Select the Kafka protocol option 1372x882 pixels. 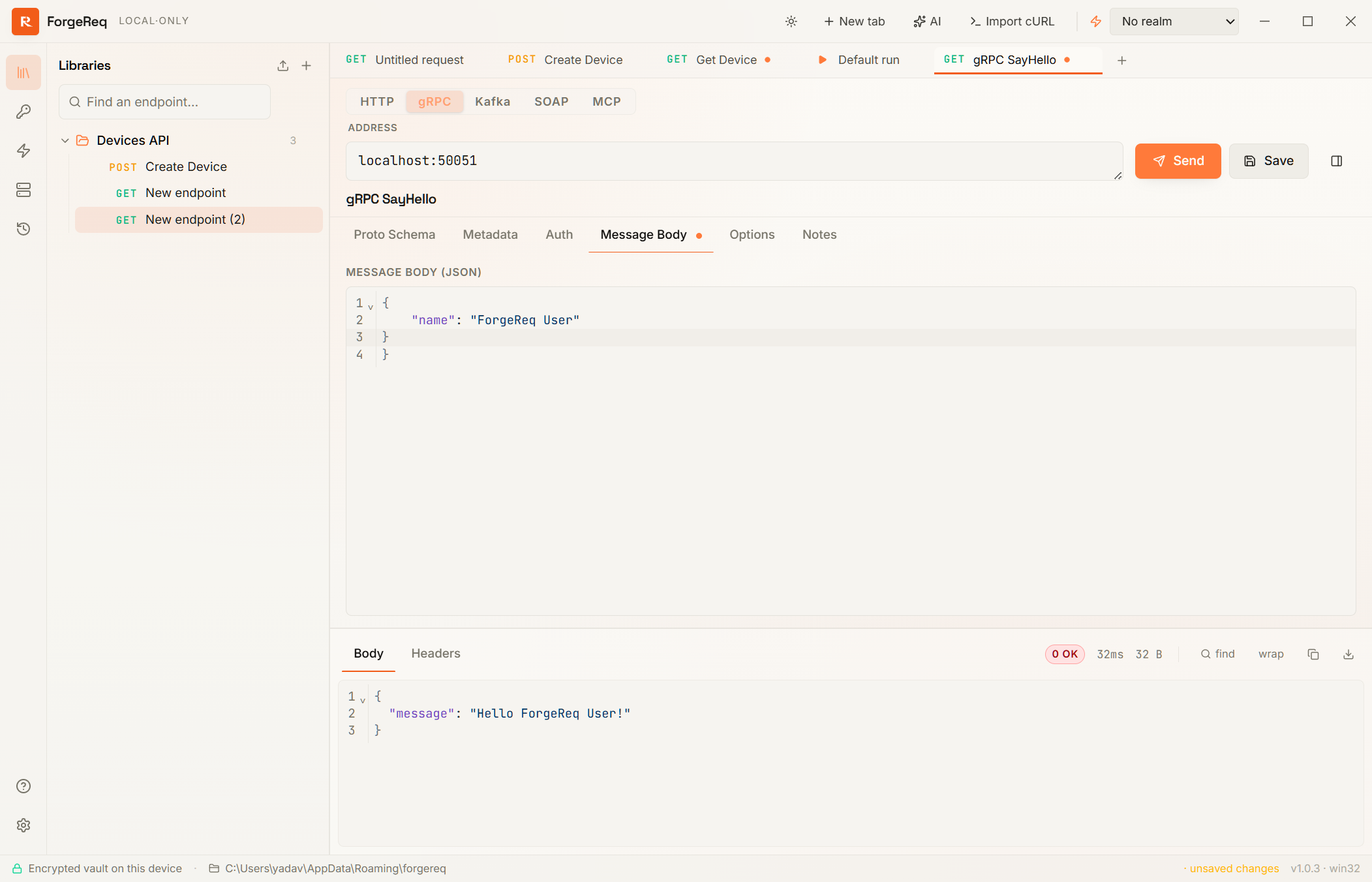(493, 102)
